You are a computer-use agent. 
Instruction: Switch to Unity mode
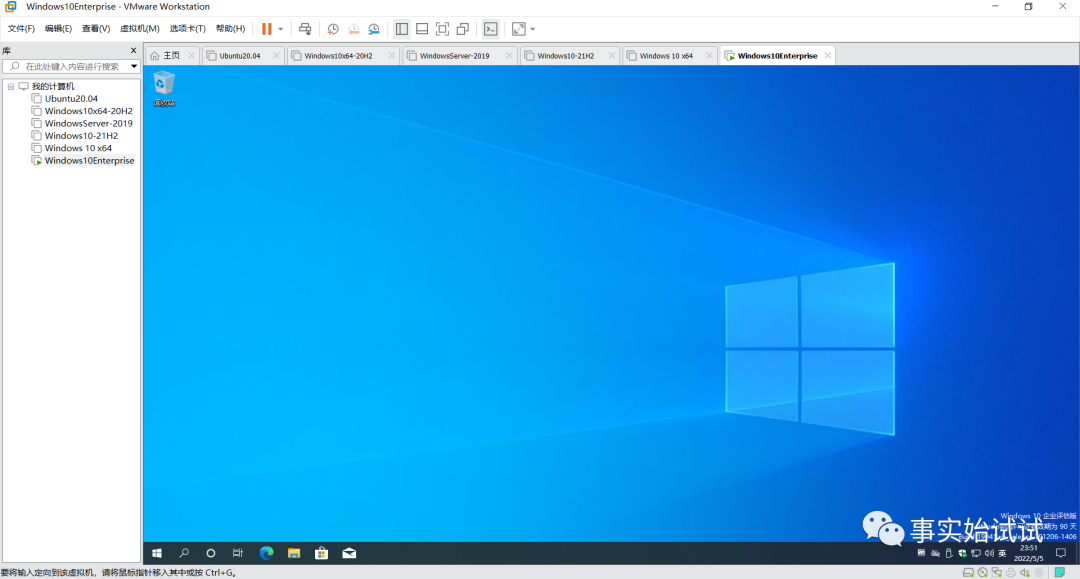click(463, 29)
